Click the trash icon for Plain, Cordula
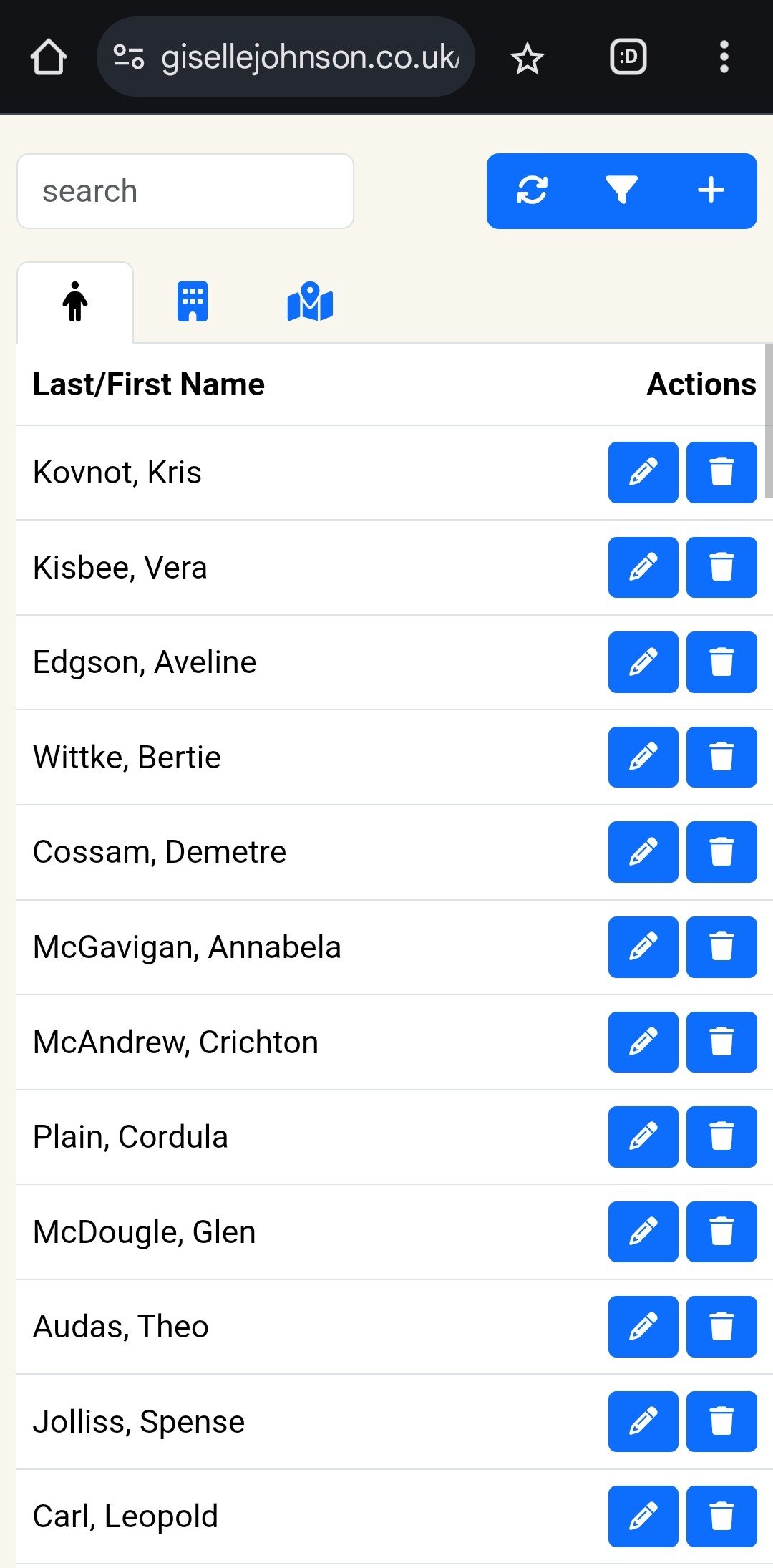Screen dimensions: 773x1568 click(721, 1138)
